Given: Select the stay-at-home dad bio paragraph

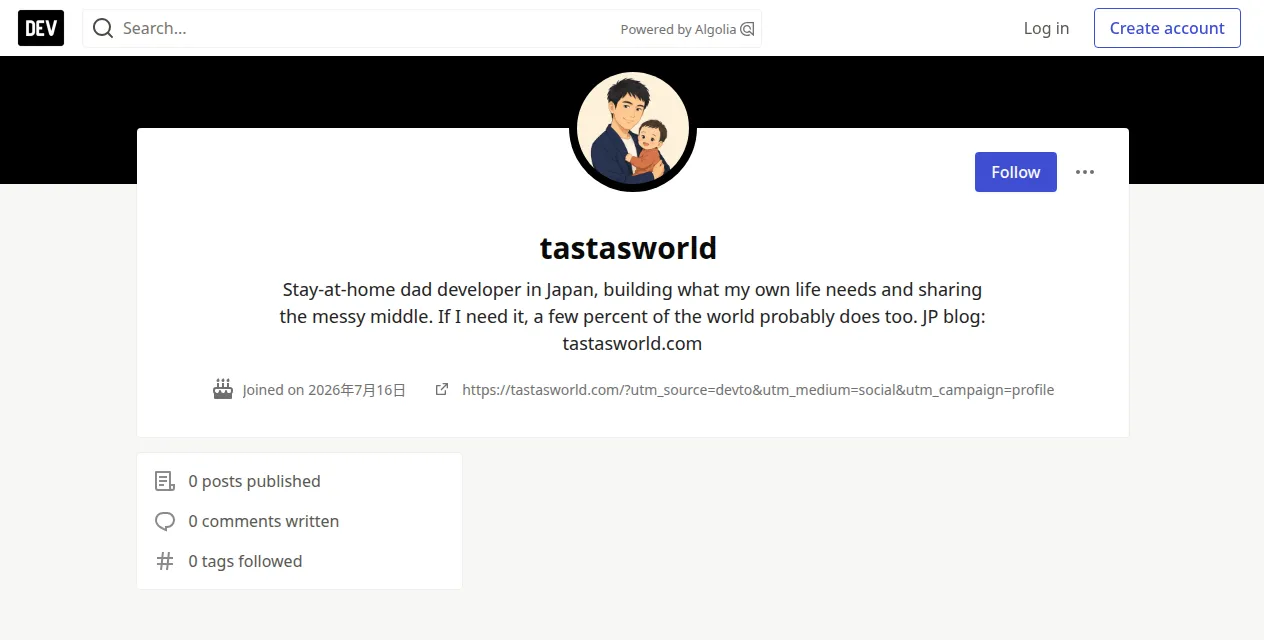Looking at the screenshot, I should coord(632,316).
